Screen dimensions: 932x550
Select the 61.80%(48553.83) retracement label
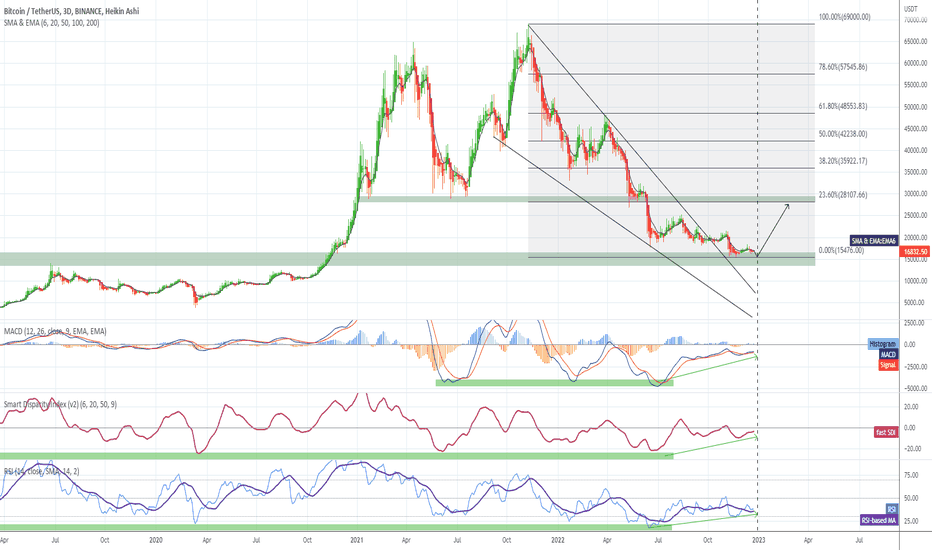pos(843,106)
